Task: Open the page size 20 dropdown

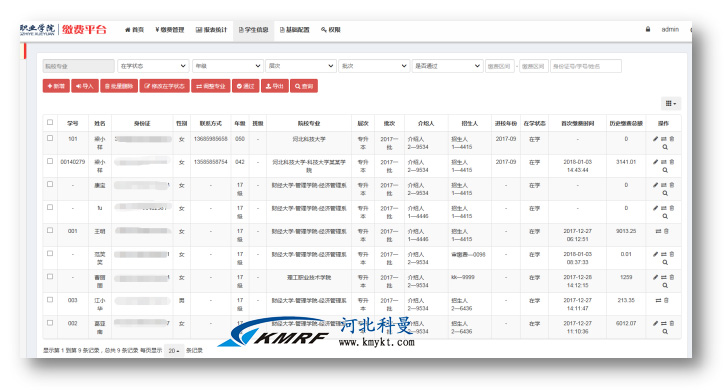Action: 174,351
